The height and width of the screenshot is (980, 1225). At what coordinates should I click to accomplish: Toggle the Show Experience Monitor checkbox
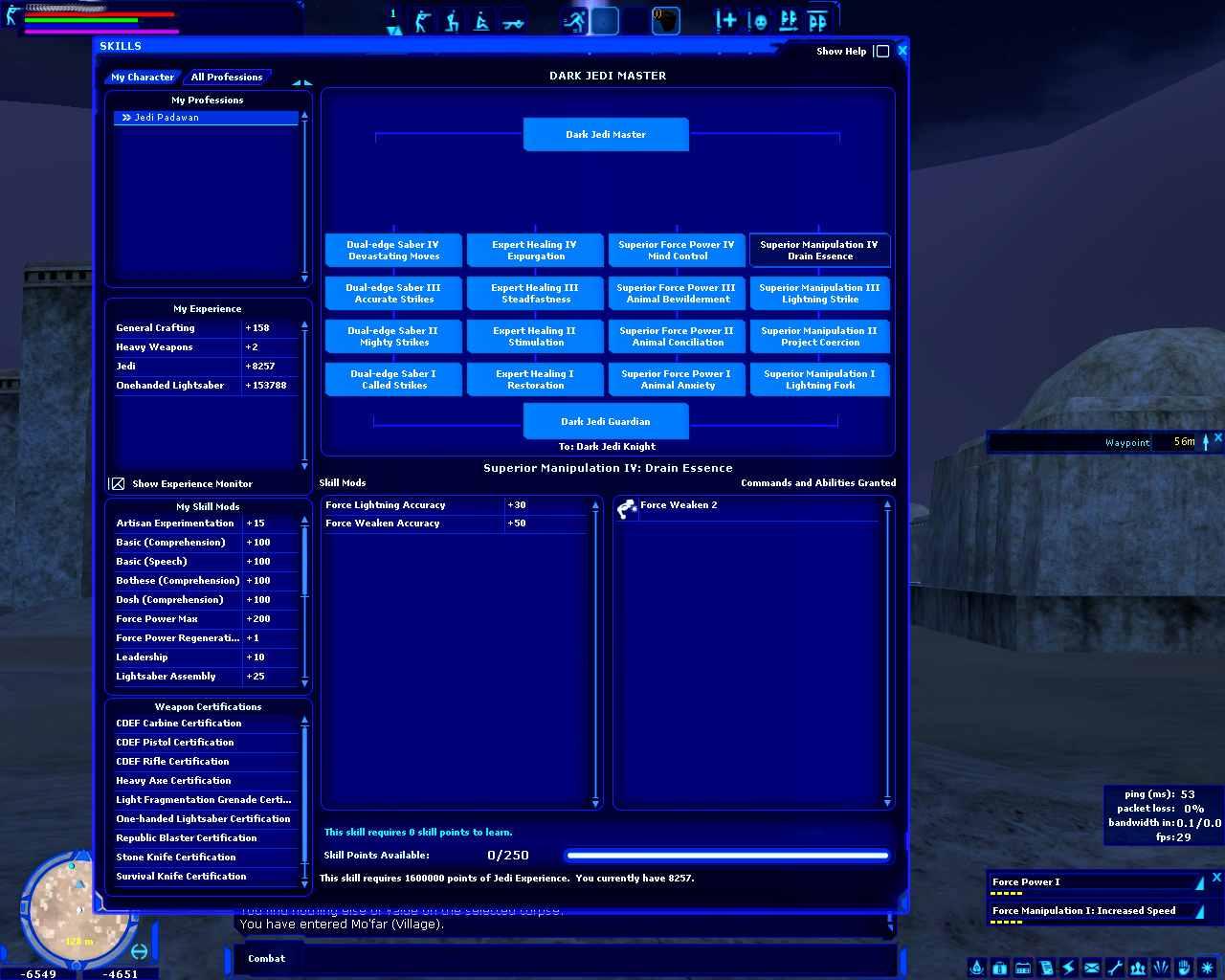pos(117,484)
